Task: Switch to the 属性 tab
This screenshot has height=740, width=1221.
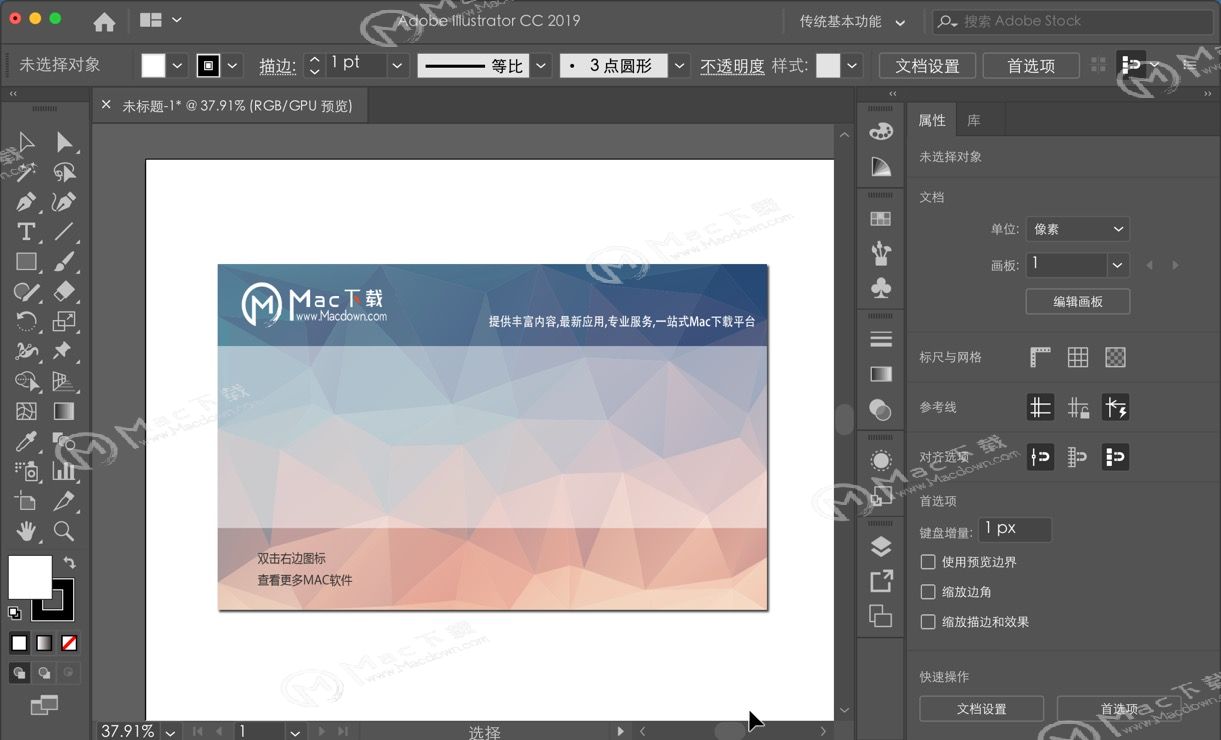Action: (932, 120)
